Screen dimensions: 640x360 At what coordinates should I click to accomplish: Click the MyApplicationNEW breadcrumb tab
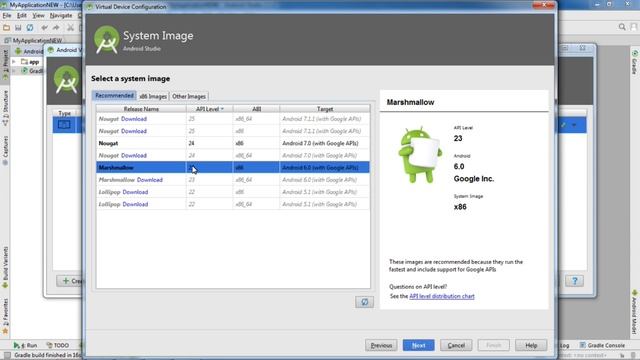(33, 40)
